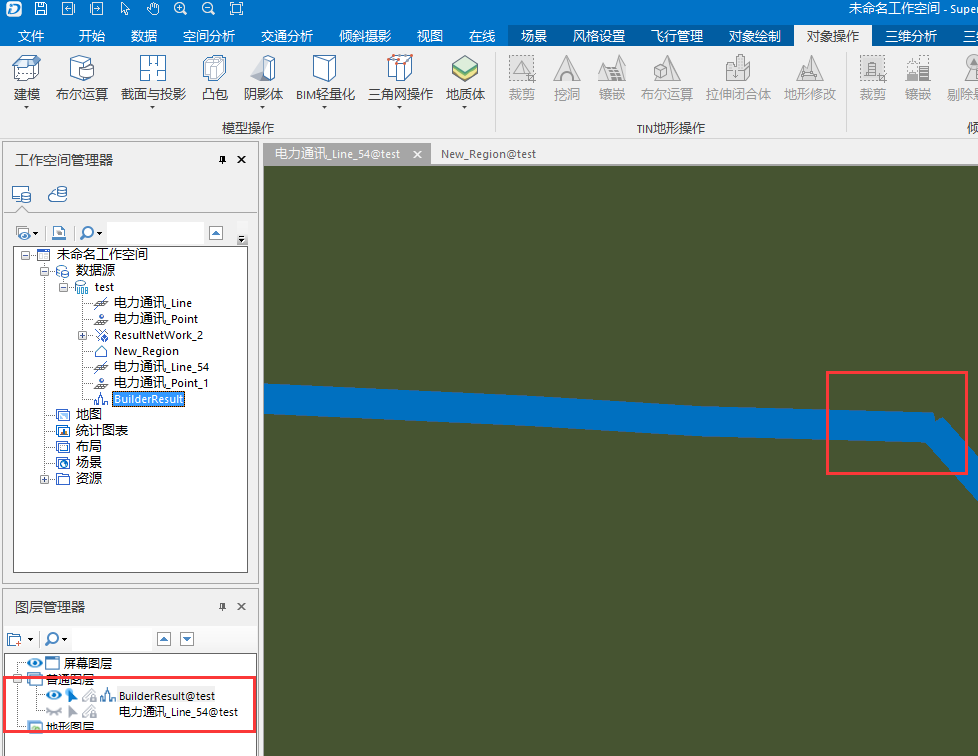Click the 拉伸闭合体 tool

click(x=738, y=78)
